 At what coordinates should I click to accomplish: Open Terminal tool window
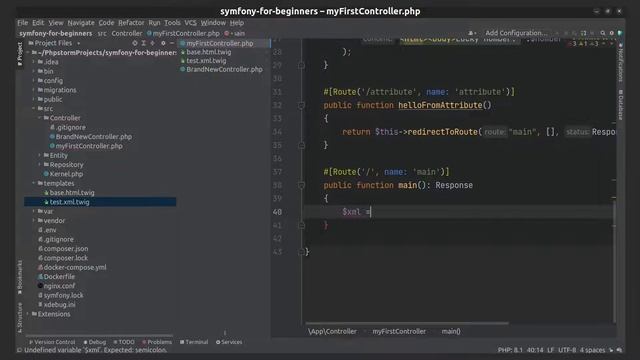click(x=194, y=342)
